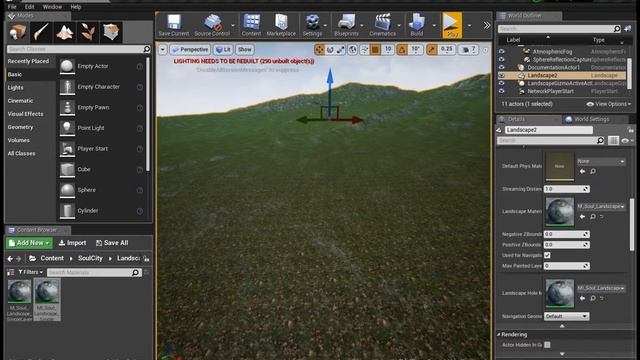Screen dimensions: 640x360
Task: Use selected asset for Landscape Material arrow
Action: tap(582, 217)
